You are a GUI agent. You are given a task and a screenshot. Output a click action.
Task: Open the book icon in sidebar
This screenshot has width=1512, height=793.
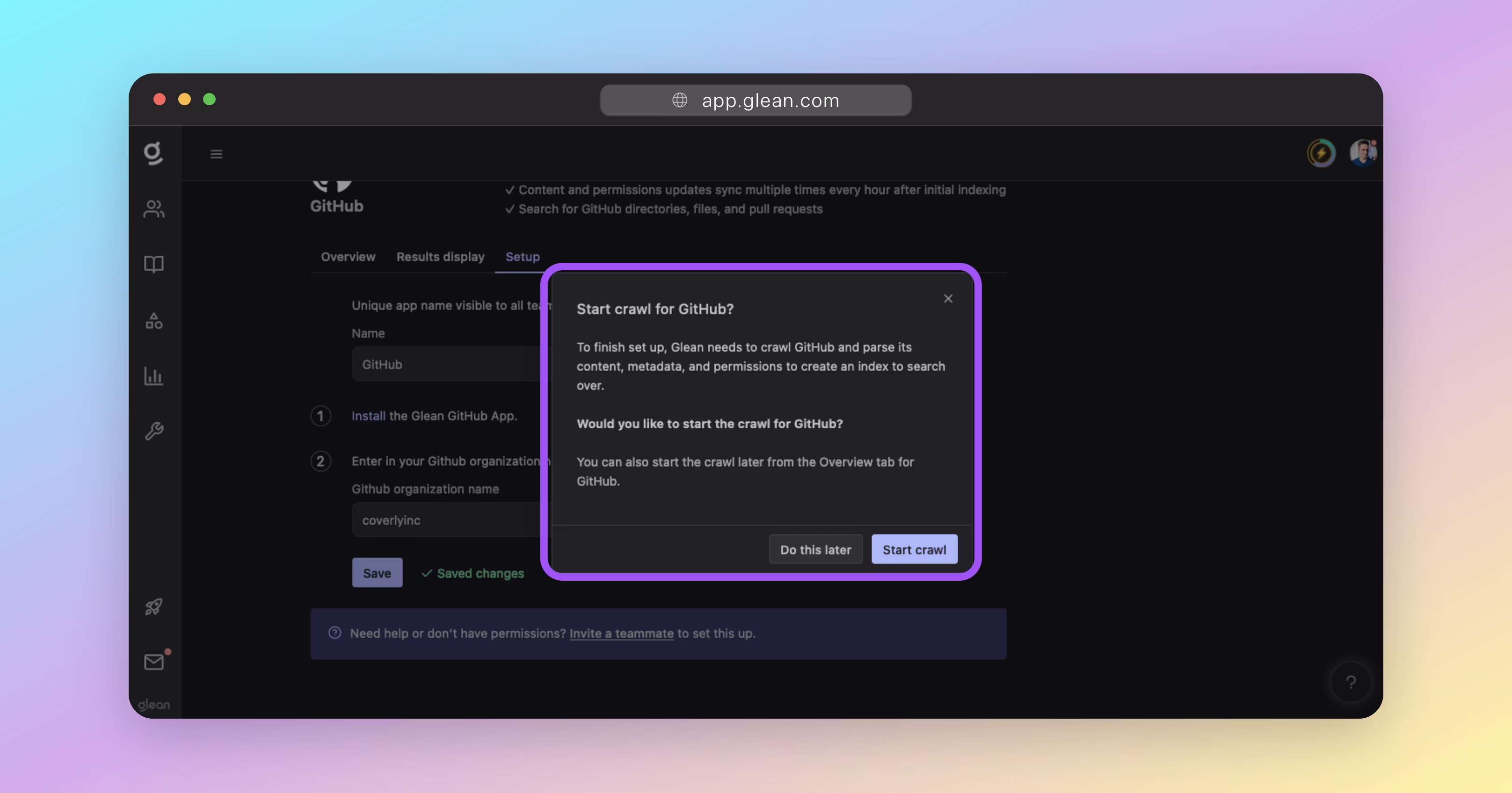click(x=153, y=264)
